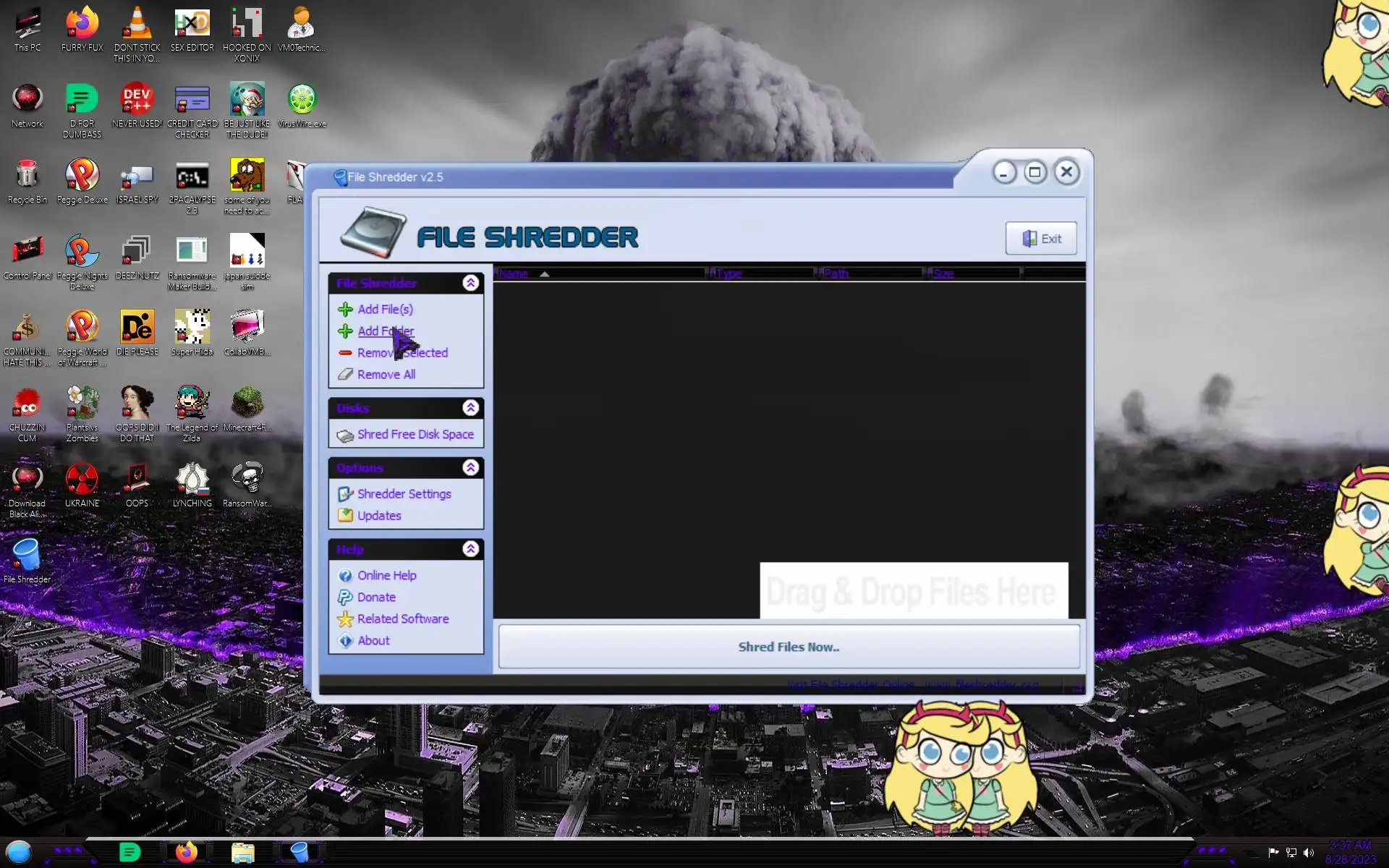This screenshot has width=1389, height=868.
Task: Click the Donate PayPal icon
Action: pyautogui.click(x=345, y=597)
